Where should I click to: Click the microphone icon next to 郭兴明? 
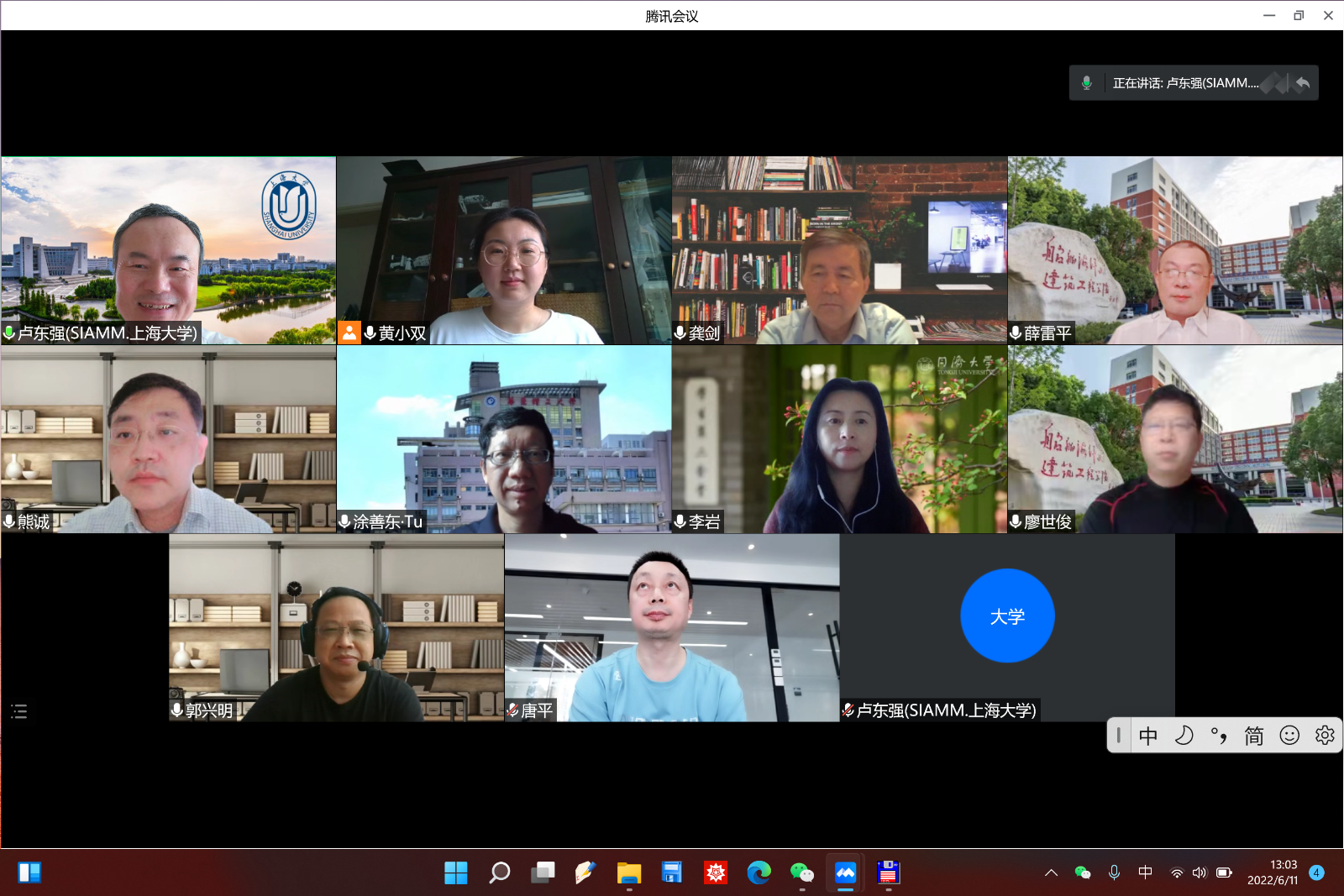click(x=177, y=710)
